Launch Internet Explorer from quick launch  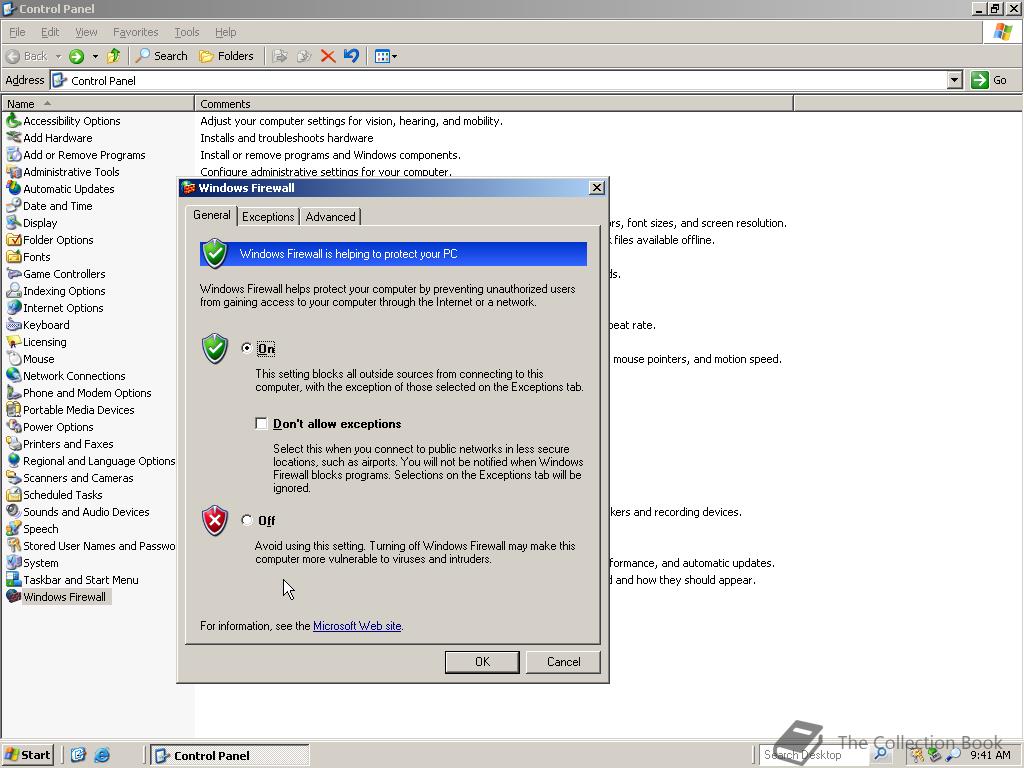coord(102,756)
